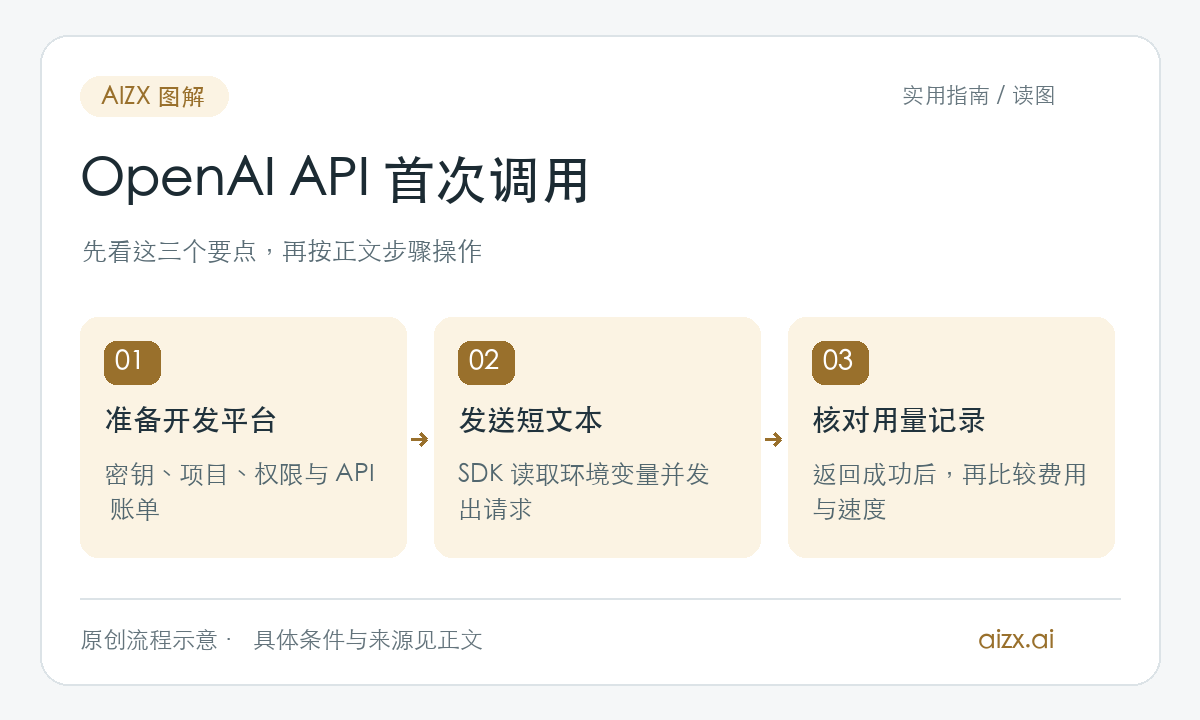
Task: Click the third step card background
Action: [951, 437]
